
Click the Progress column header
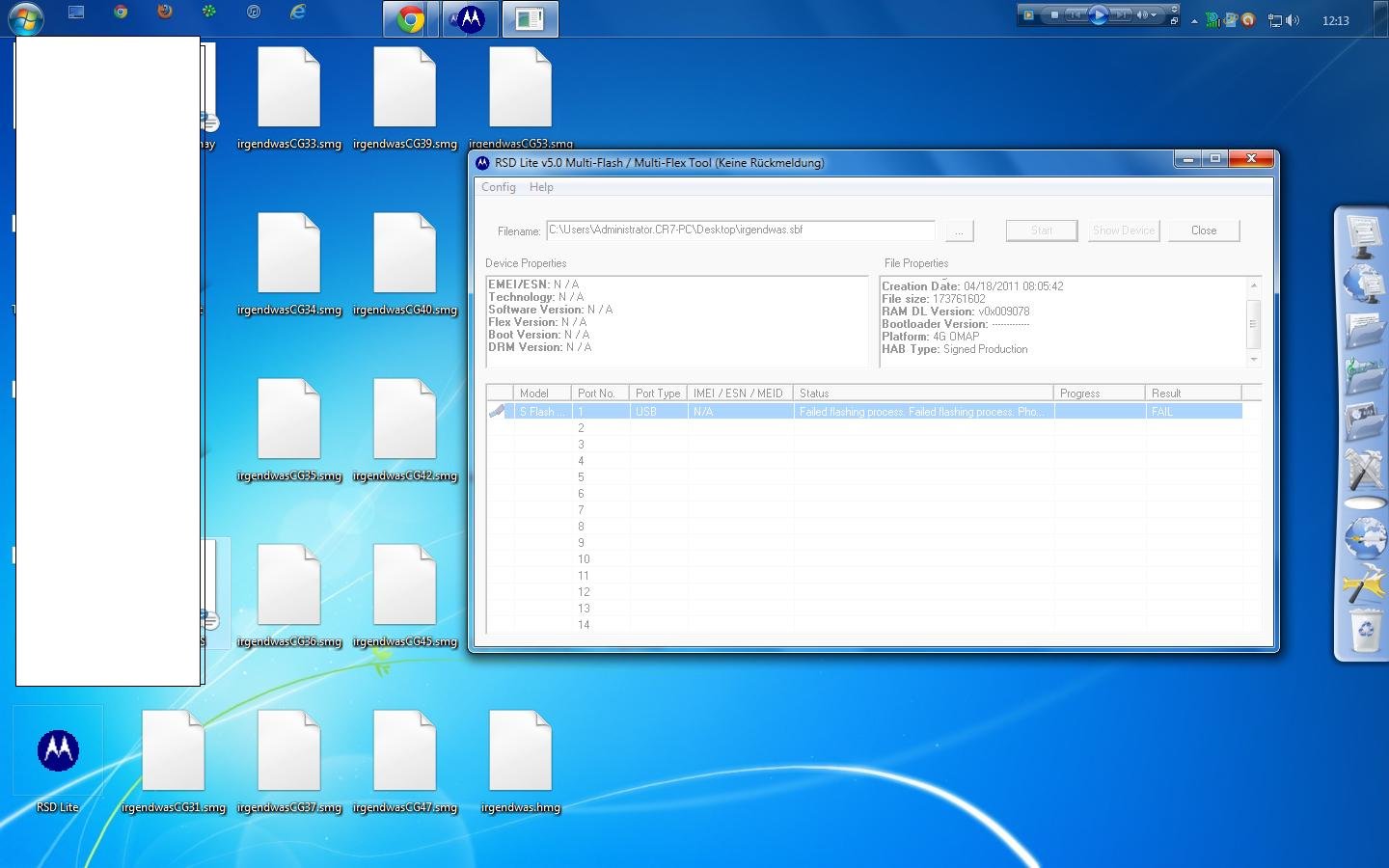click(1100, 393)
